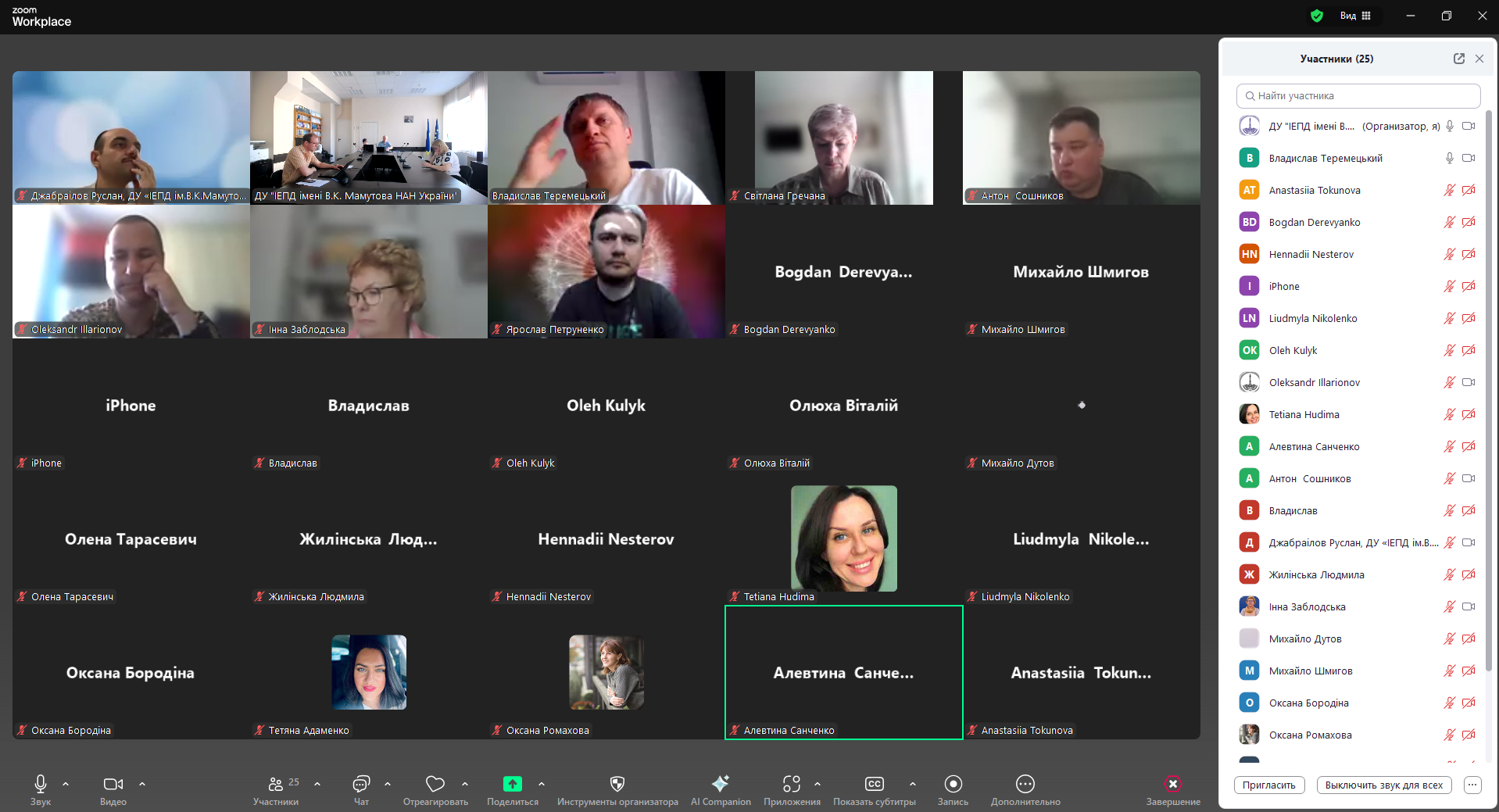
Task: Click the Пригласить invite button
Action: (x=1268, y=785)
